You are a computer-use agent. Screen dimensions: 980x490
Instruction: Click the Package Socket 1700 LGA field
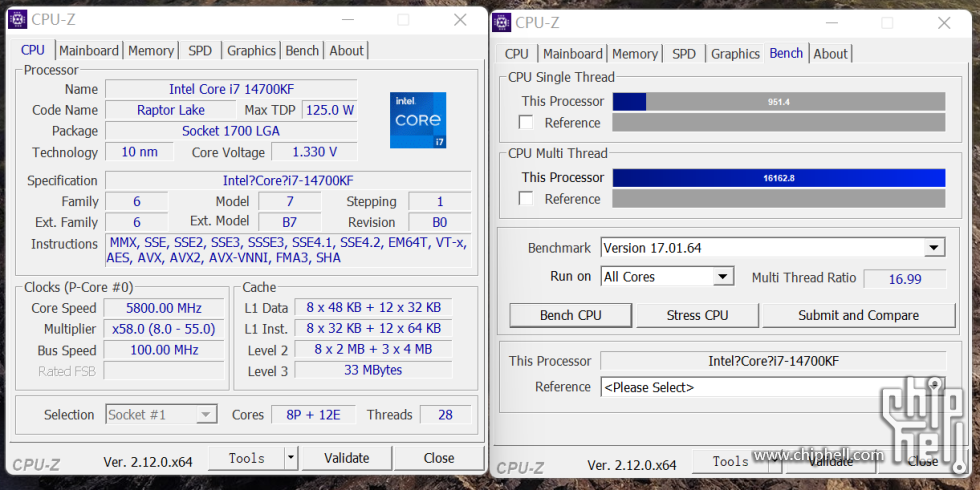click(x=231, y=131)
